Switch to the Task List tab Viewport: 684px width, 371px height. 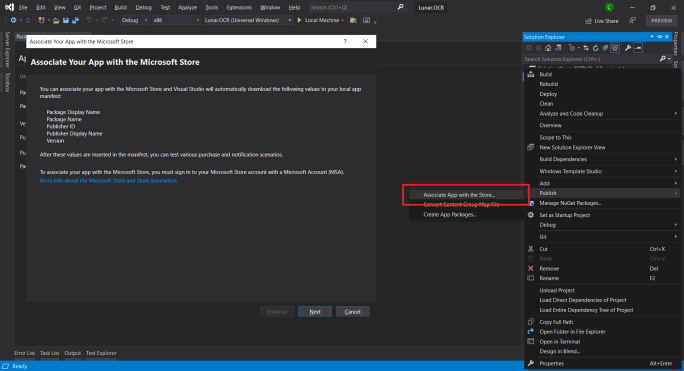tap(50, 353)
